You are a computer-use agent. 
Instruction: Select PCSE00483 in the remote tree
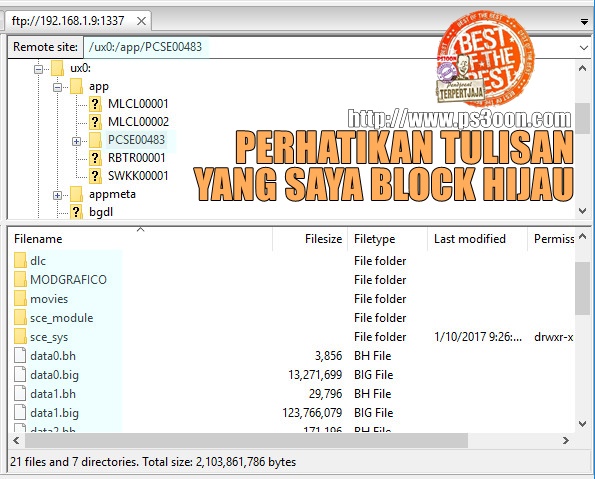pyautogui.click(x=136, y=140)
